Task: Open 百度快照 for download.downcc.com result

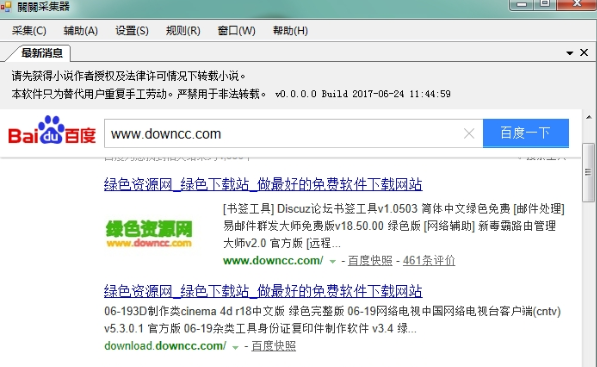Action: (x=273, y=346)
